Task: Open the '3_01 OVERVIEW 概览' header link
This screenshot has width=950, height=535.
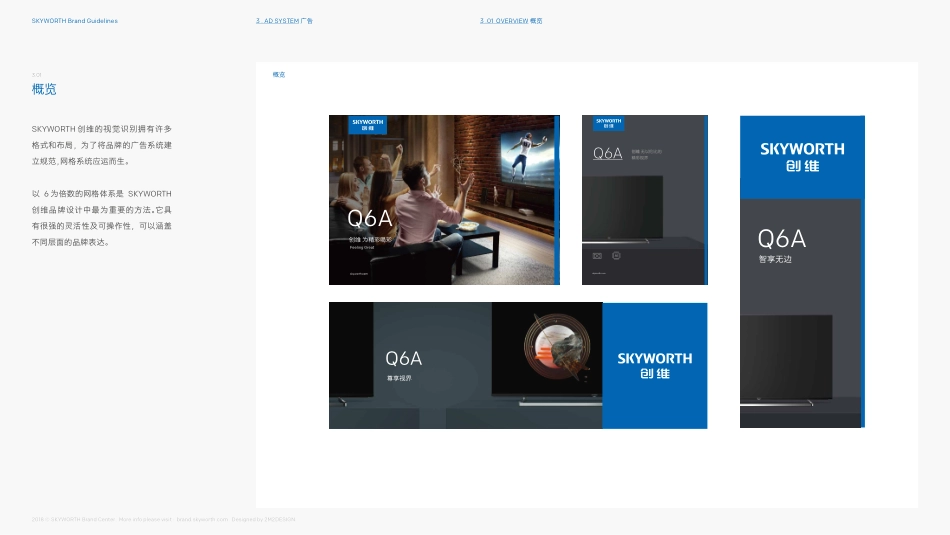Action: click(x=511, y=21)
